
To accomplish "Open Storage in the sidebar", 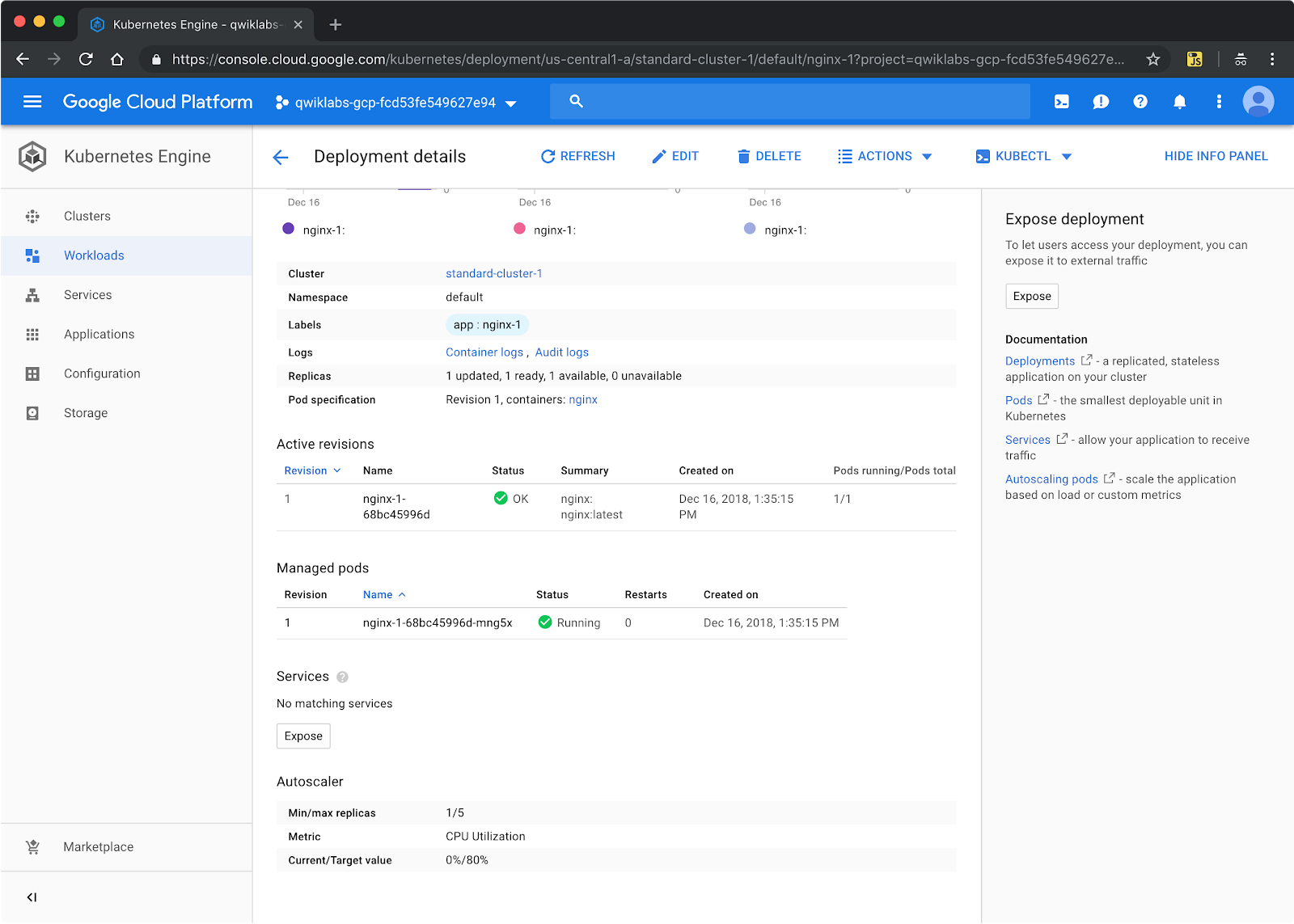I will (x=126, y=413).
